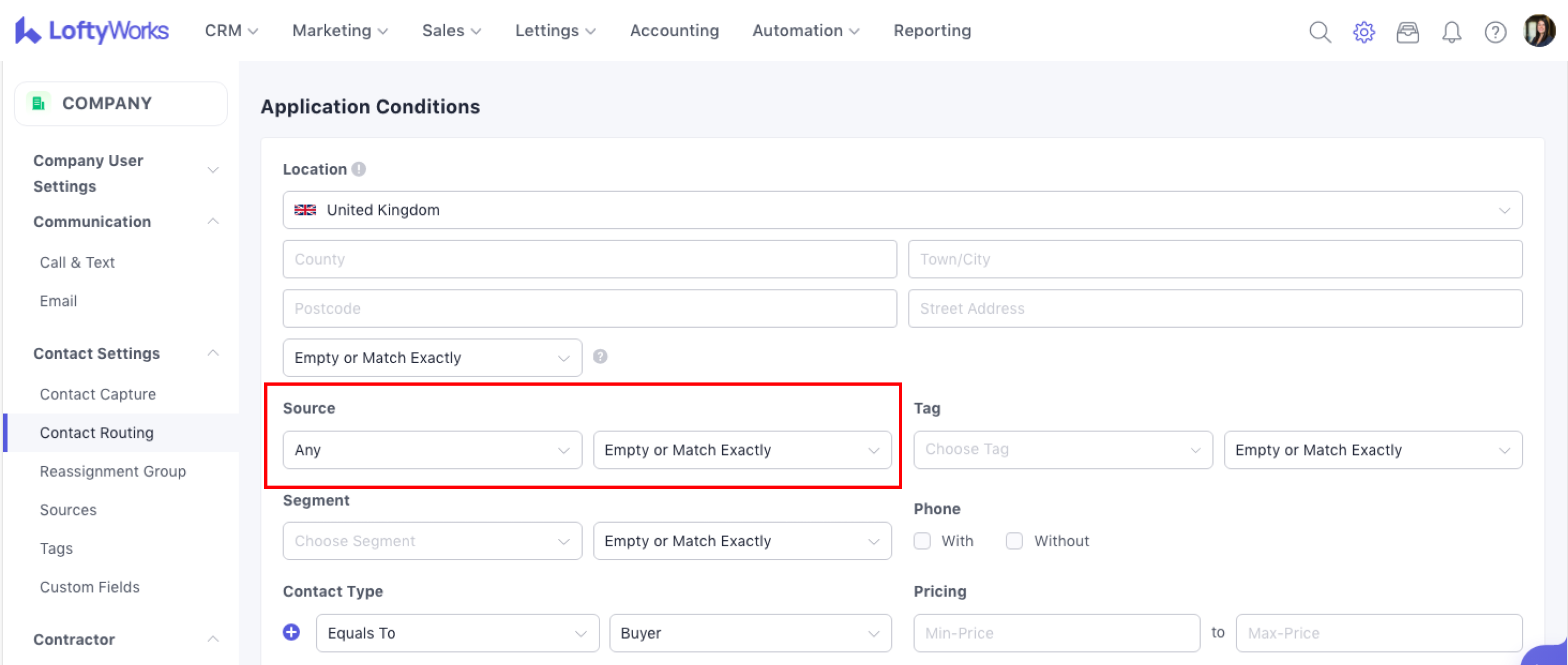The height and width of the screenshot is (665, 1568).
Task: Click the help question mark icon
Action: click(x=1495, y=31)
